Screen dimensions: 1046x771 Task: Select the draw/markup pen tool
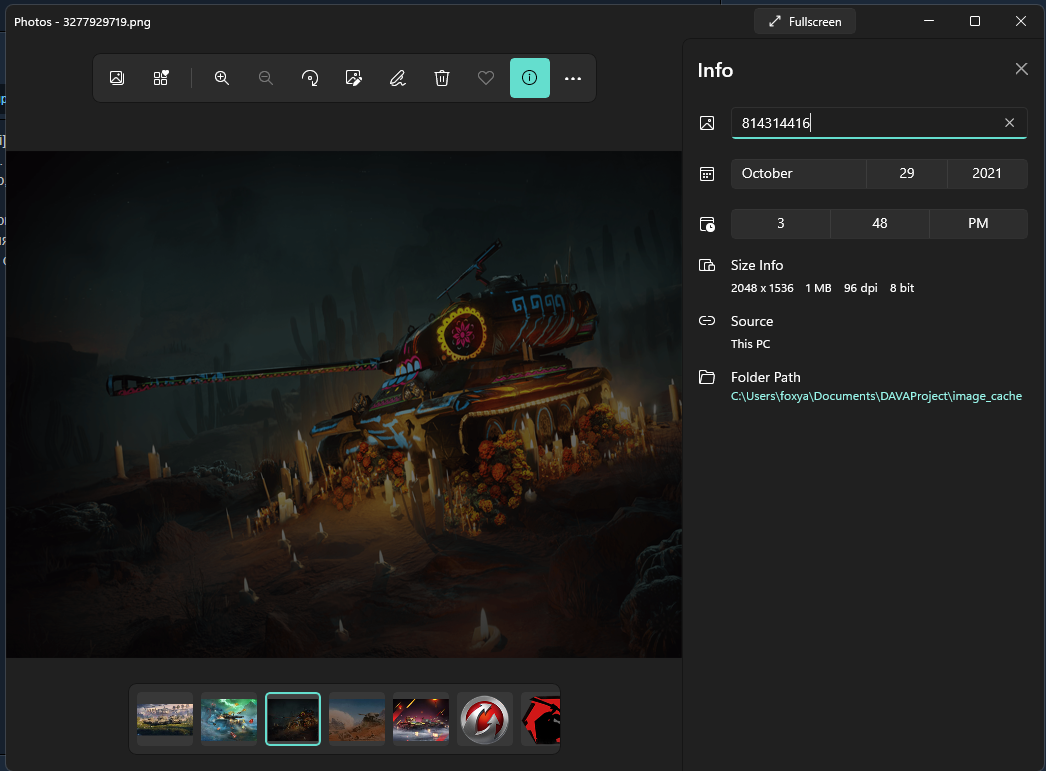pyautogui.click(x=398, y=78)
